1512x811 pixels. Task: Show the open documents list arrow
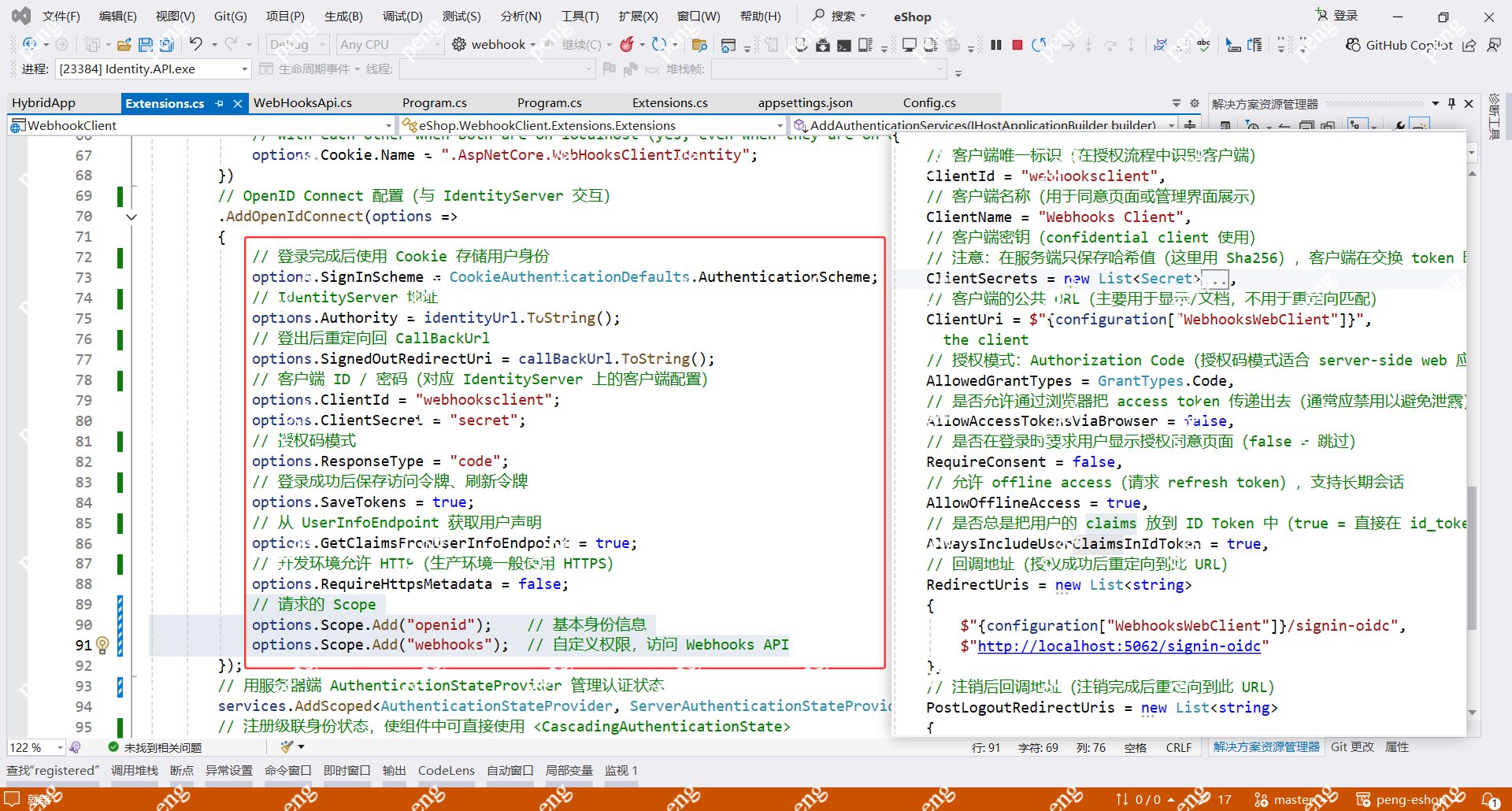1177,103
